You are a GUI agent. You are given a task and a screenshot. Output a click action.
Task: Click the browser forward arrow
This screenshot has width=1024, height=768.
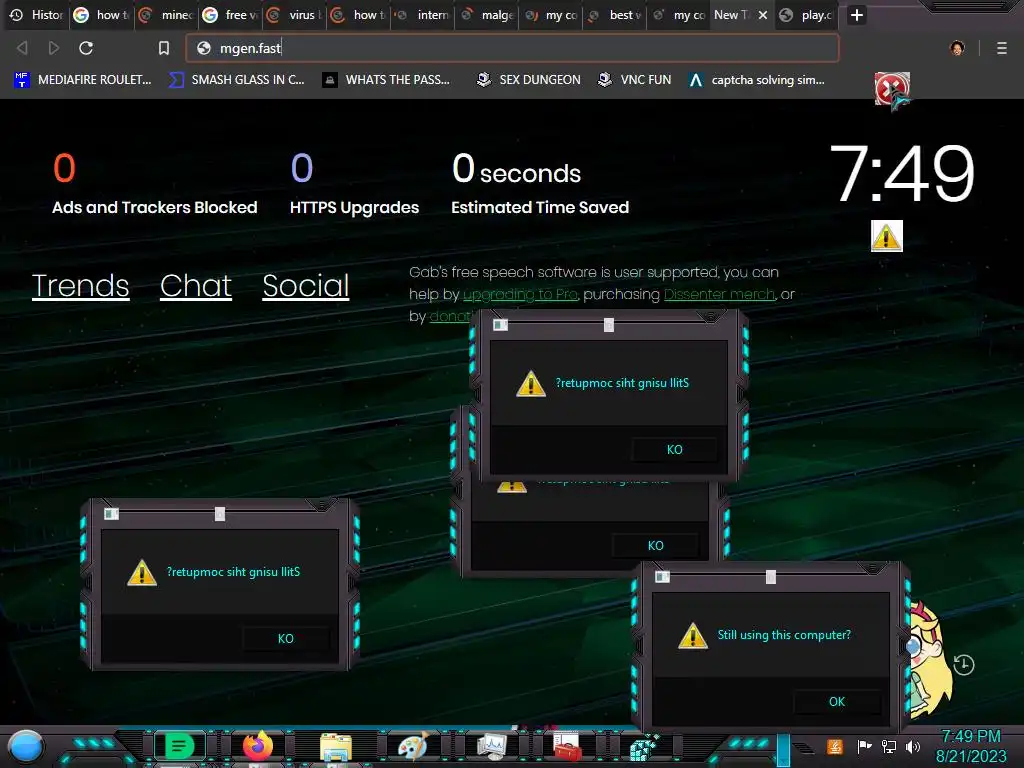coord(54,48)
